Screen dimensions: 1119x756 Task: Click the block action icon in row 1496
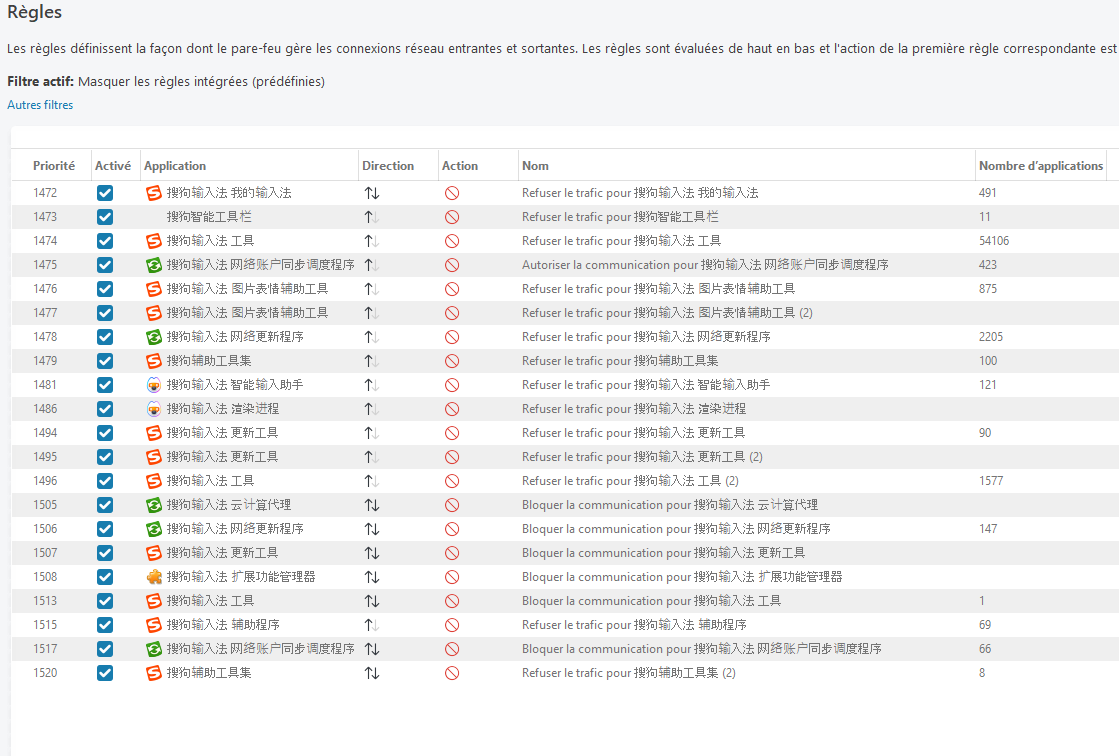452,481
